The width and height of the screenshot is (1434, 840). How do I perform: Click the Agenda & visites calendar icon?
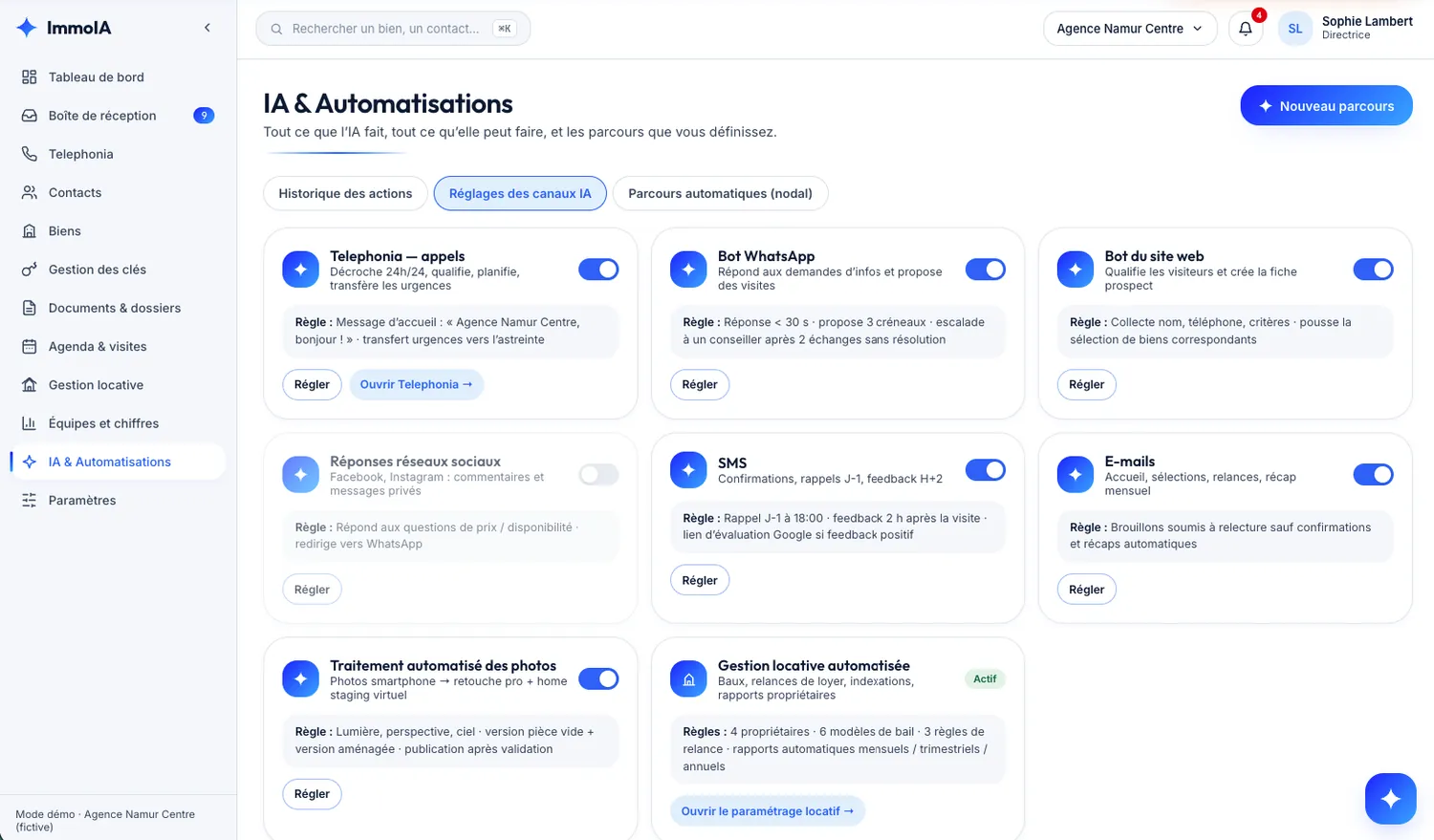pyautogui.click(x=30, y=346)
